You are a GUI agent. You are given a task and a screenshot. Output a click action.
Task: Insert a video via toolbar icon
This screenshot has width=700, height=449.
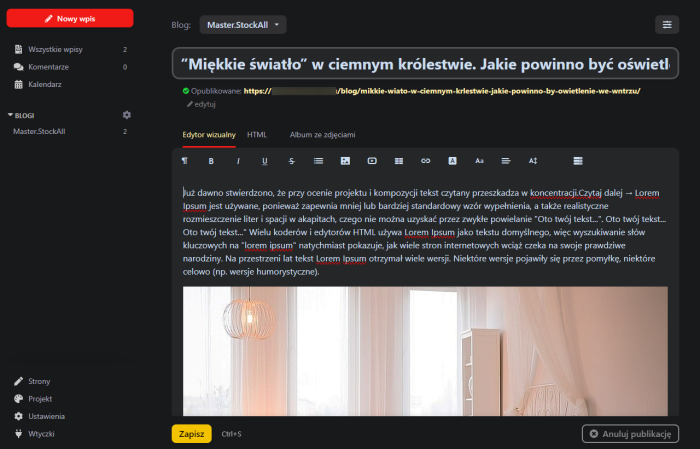tap(372, 160)
